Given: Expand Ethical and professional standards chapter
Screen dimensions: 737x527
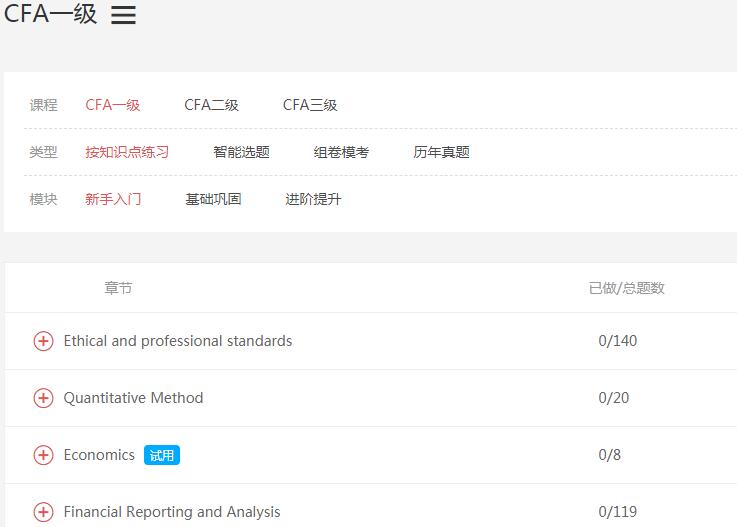Looking at the screenshot, I should (x=43, y=341).
